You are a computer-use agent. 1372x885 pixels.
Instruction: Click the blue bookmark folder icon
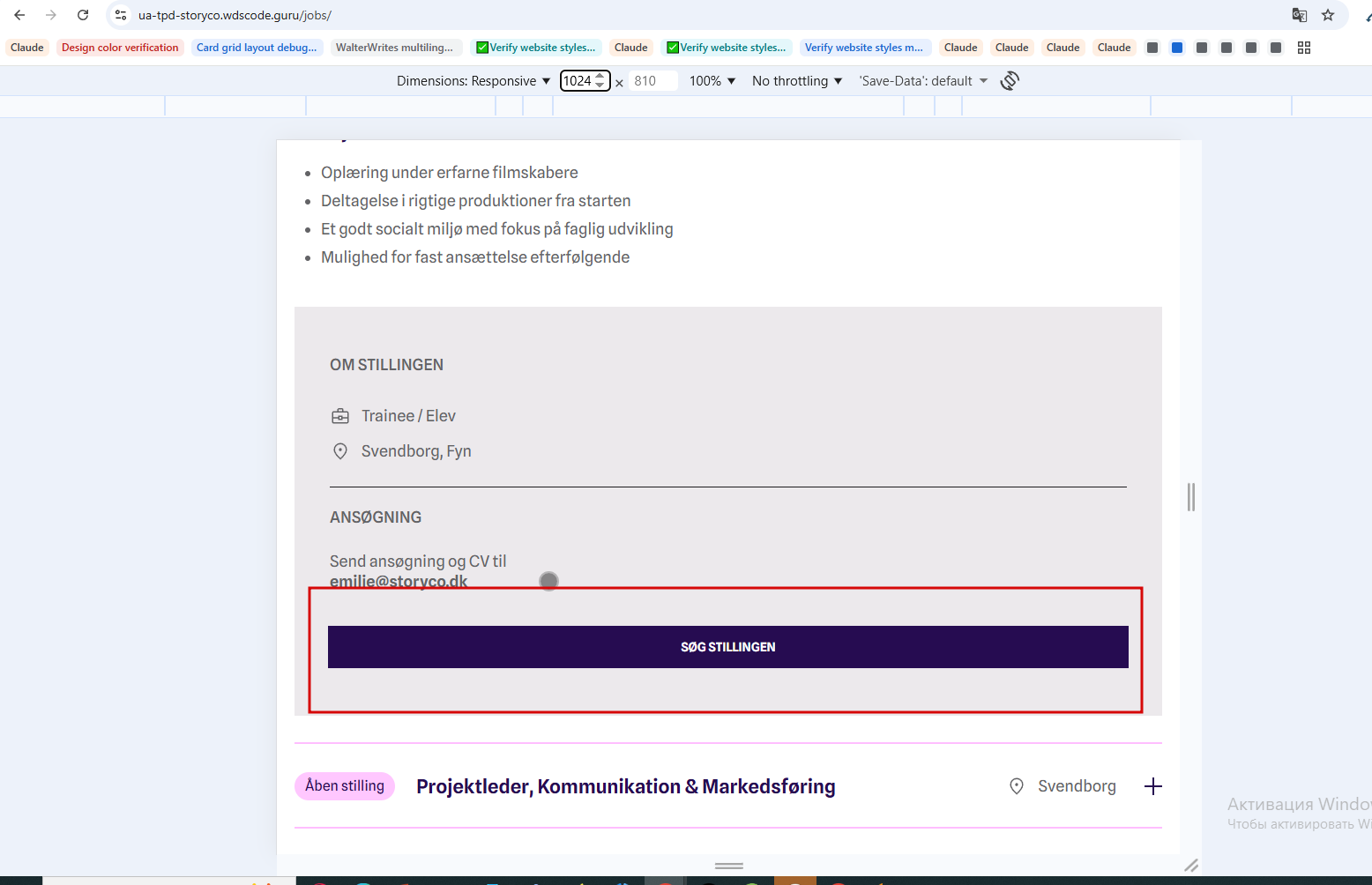click(1177, 48)
